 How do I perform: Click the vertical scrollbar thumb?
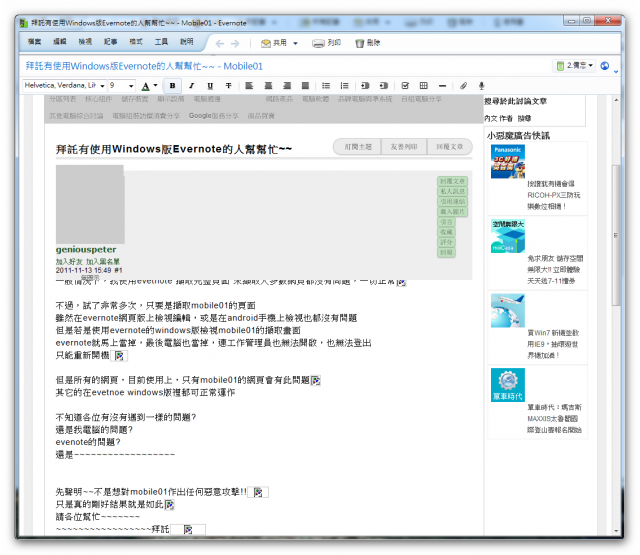(x=616, y=235)
